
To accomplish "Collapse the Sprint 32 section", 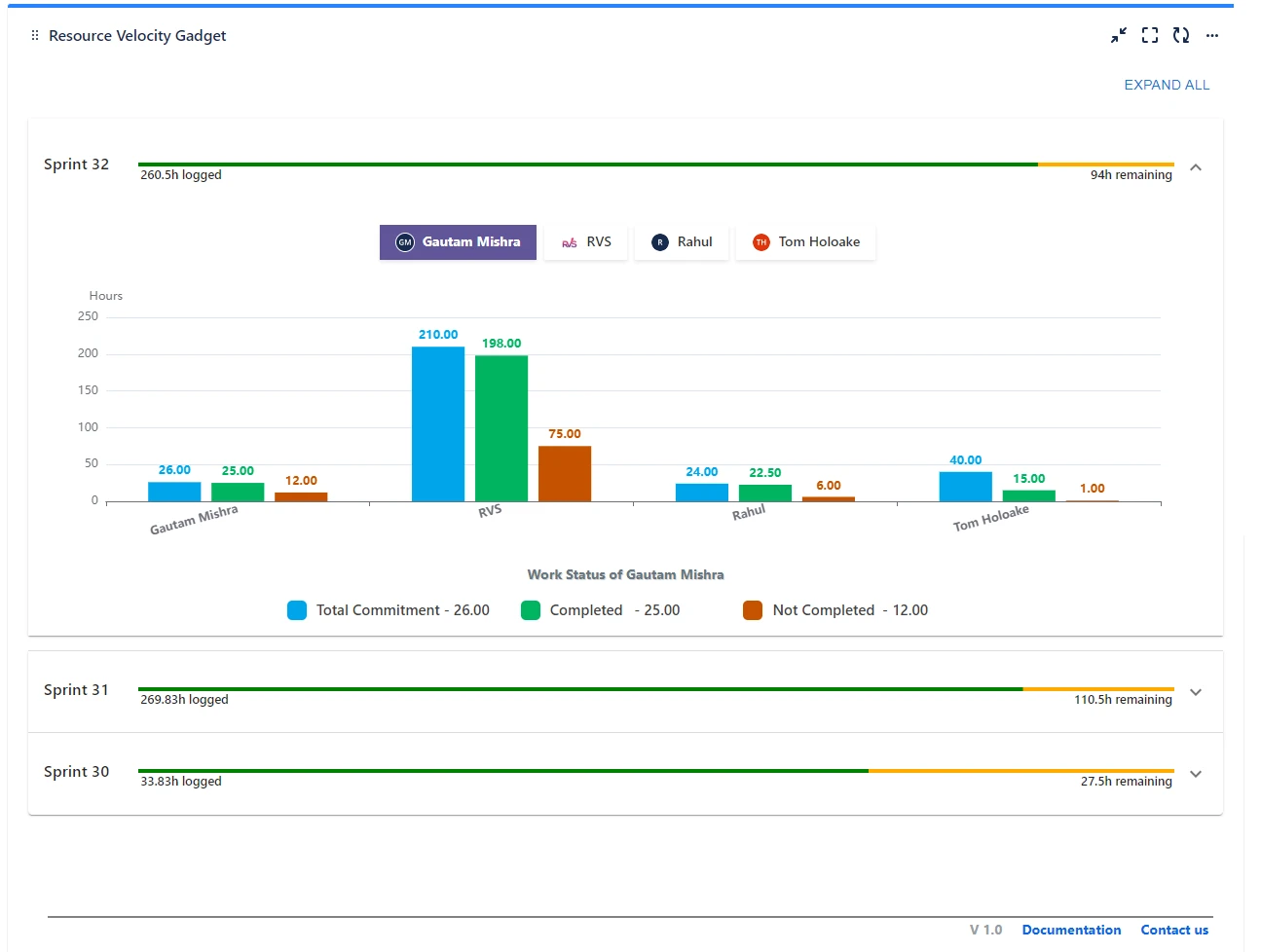I will (x=1196, y=167).
